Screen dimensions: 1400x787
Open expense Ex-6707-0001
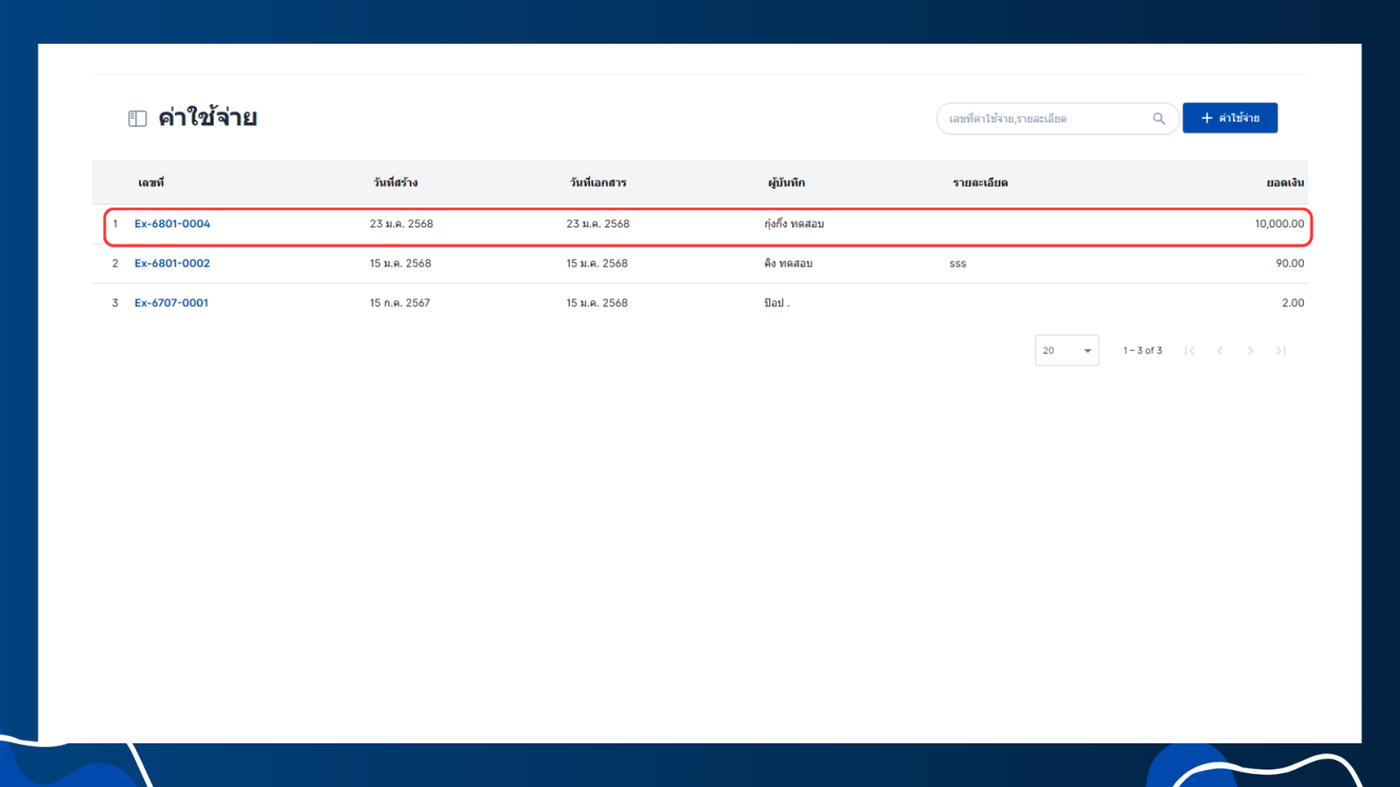click(x=171, y=303)
